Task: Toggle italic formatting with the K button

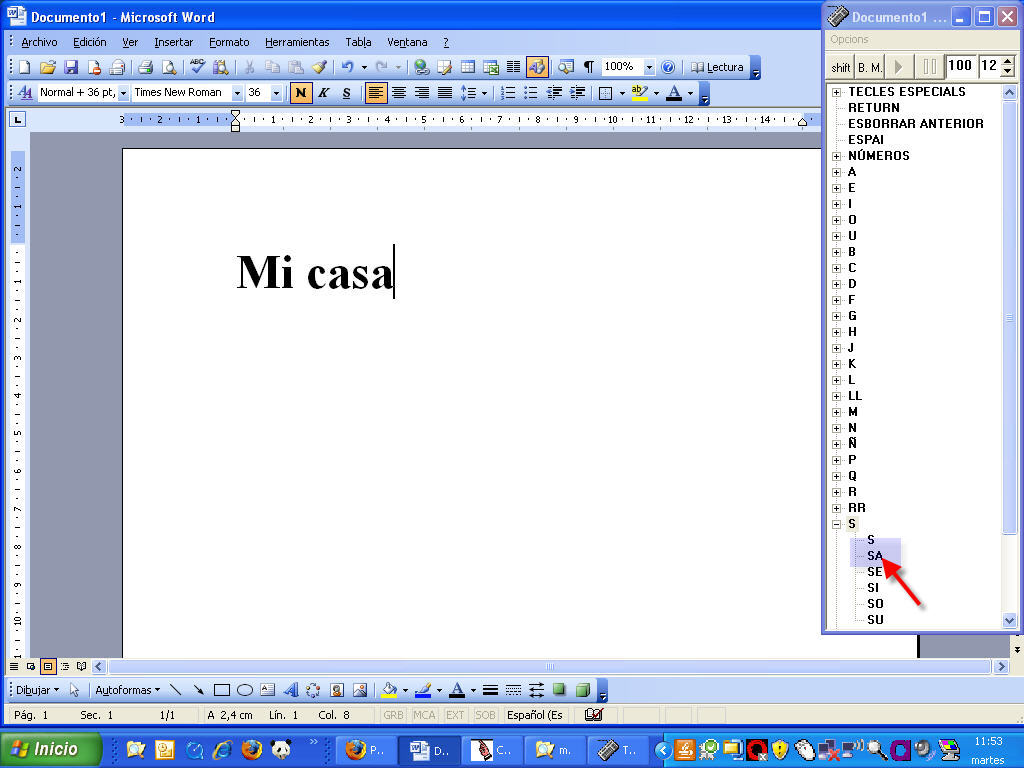Action: (324, 93)
